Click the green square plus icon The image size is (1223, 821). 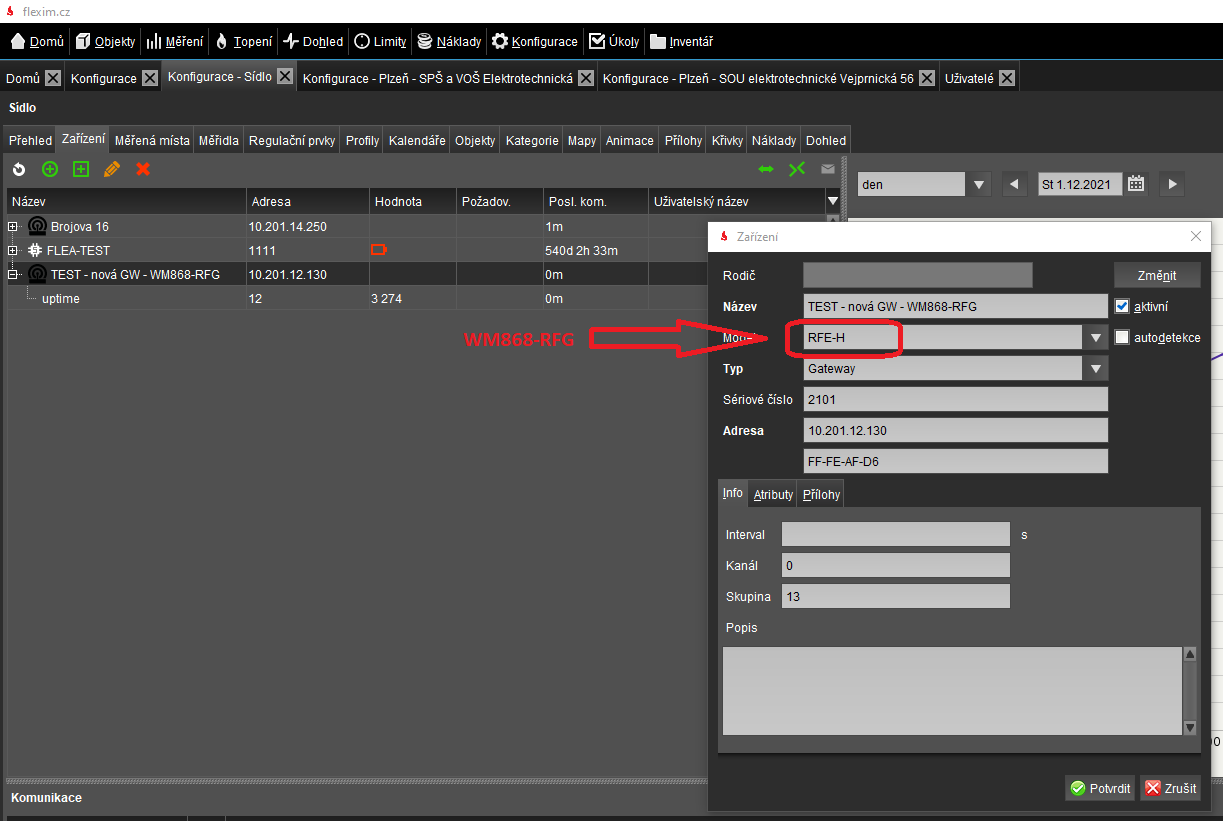pyautogui.click(x=81, y=169)
